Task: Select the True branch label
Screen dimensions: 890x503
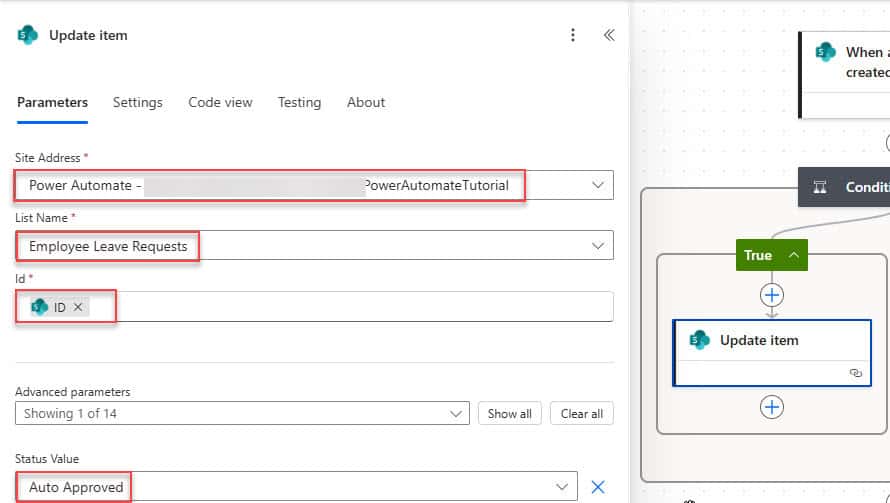Action: [x=758, y=255]
